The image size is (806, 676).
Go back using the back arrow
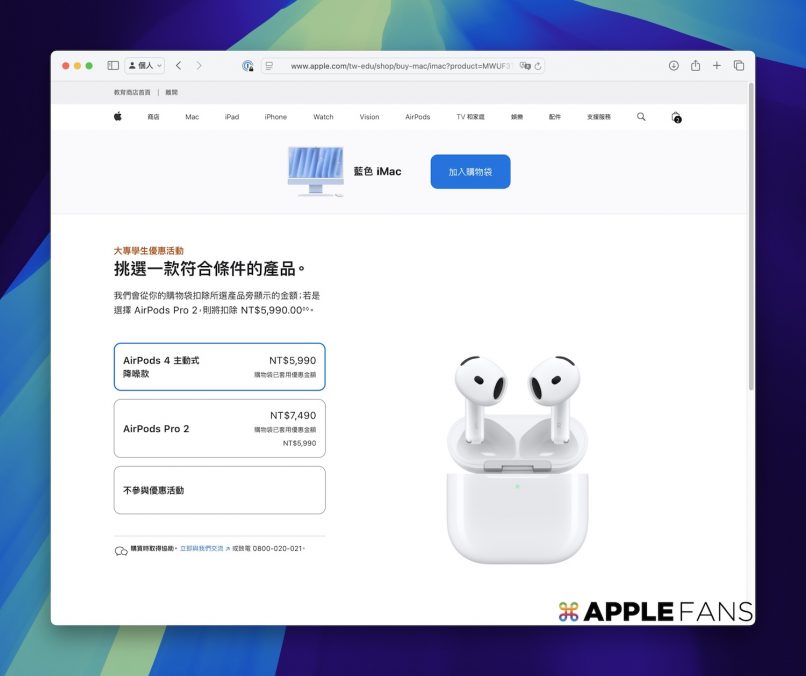tap(178, 66)
